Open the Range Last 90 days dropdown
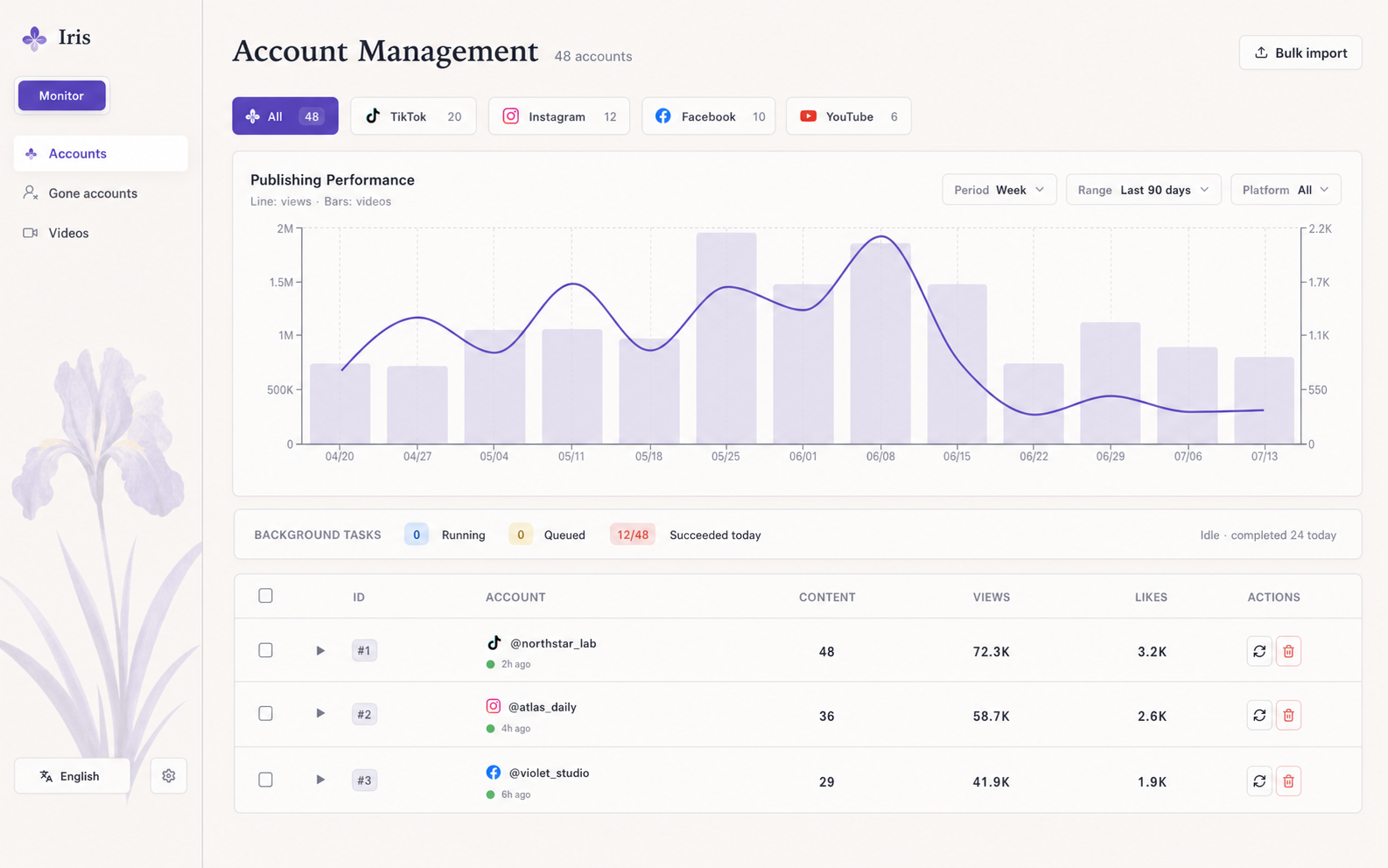This screenshot has width=1388, height=868. [x=1144, y=190]
